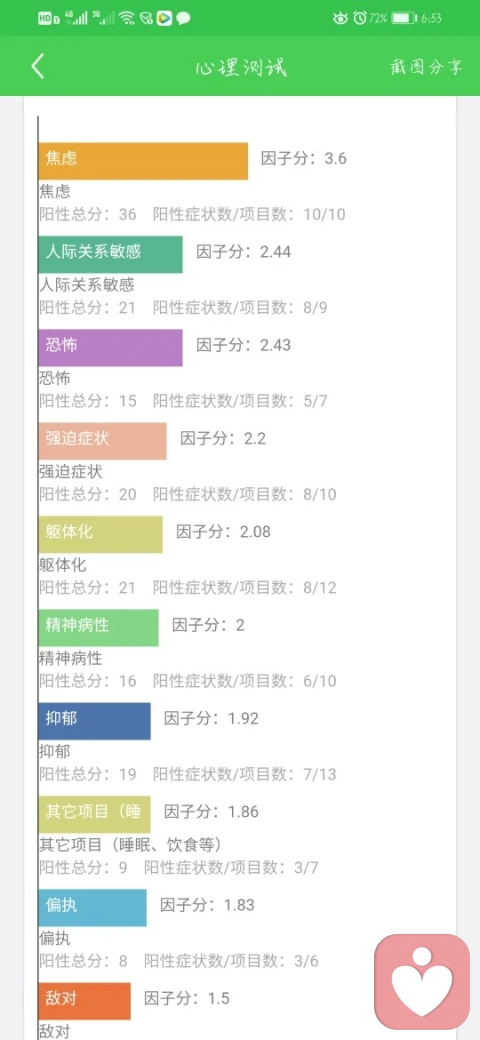Viewport: 480px width, 1040px height.
Task: Select the teal 人际关系敏感 bar
Action: pyautogui.click(x=111, y=255)
